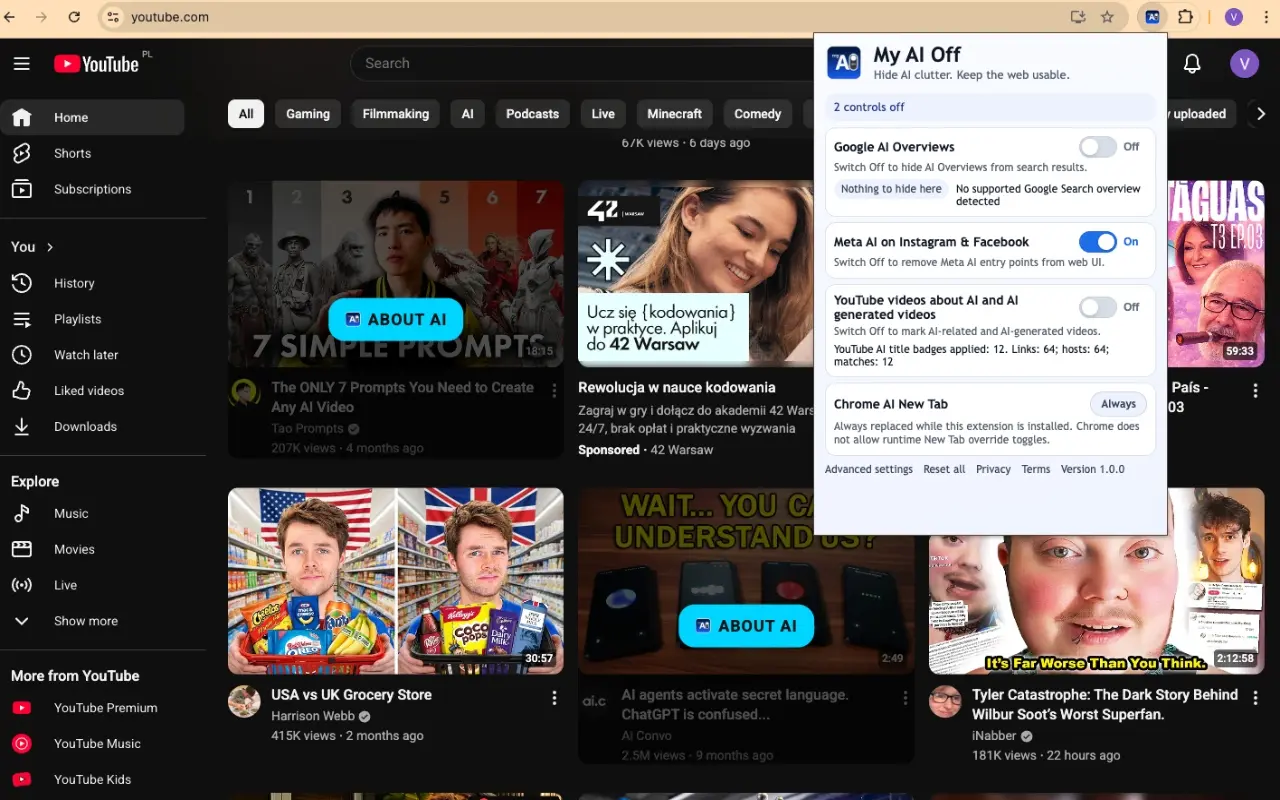Select the Podcasts filter chip
The height and width of the screenshot is (800, 1280).
(x=533, y=114)
